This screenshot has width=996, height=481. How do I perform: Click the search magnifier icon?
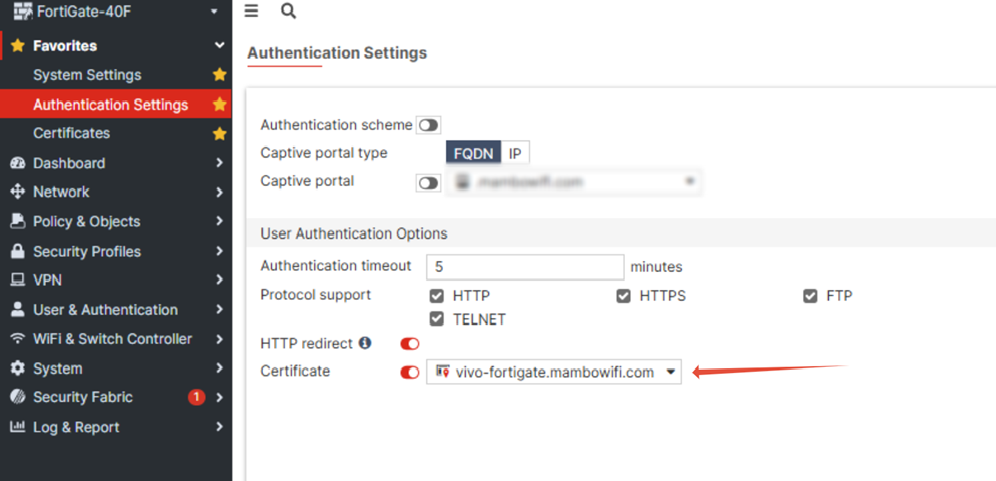coord(288,11)
